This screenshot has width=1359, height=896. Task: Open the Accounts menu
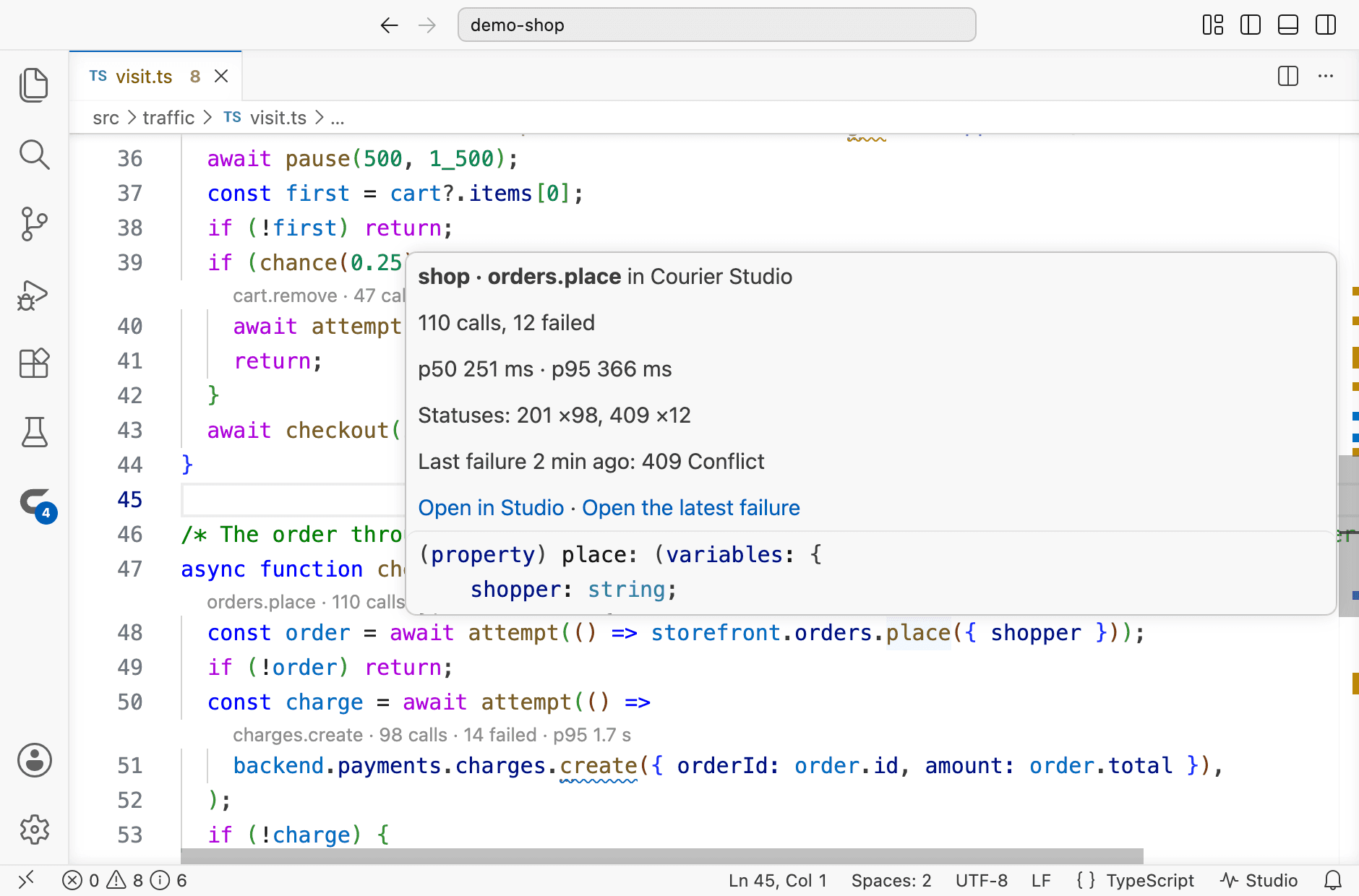coord(34,760)
